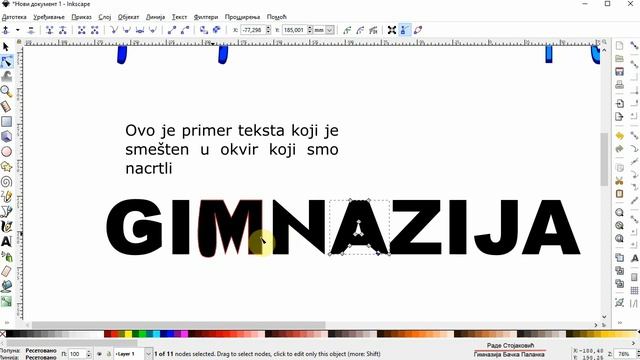Select the Zoom magnifier tool

pos(6,91)
